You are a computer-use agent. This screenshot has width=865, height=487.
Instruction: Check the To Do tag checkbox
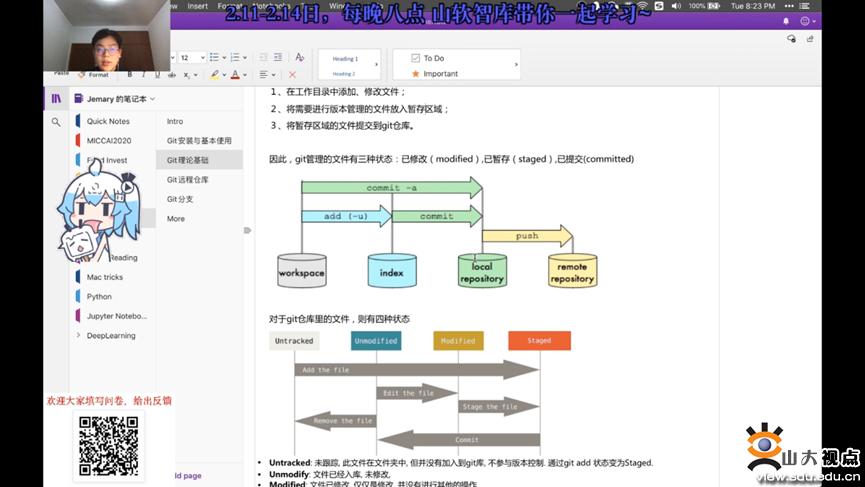coord(416,58)
